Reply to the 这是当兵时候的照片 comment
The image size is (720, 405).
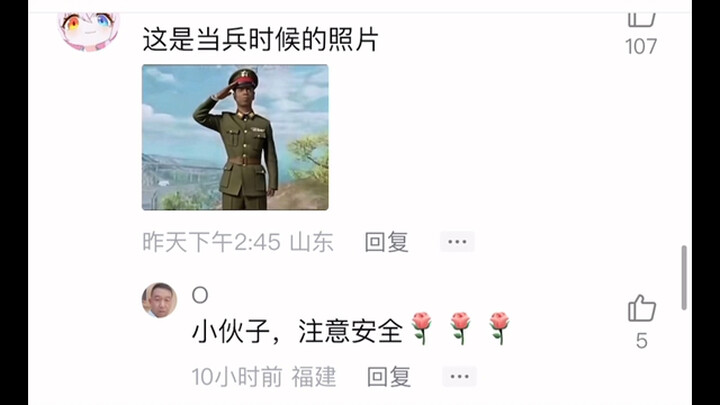pos(386,242)
